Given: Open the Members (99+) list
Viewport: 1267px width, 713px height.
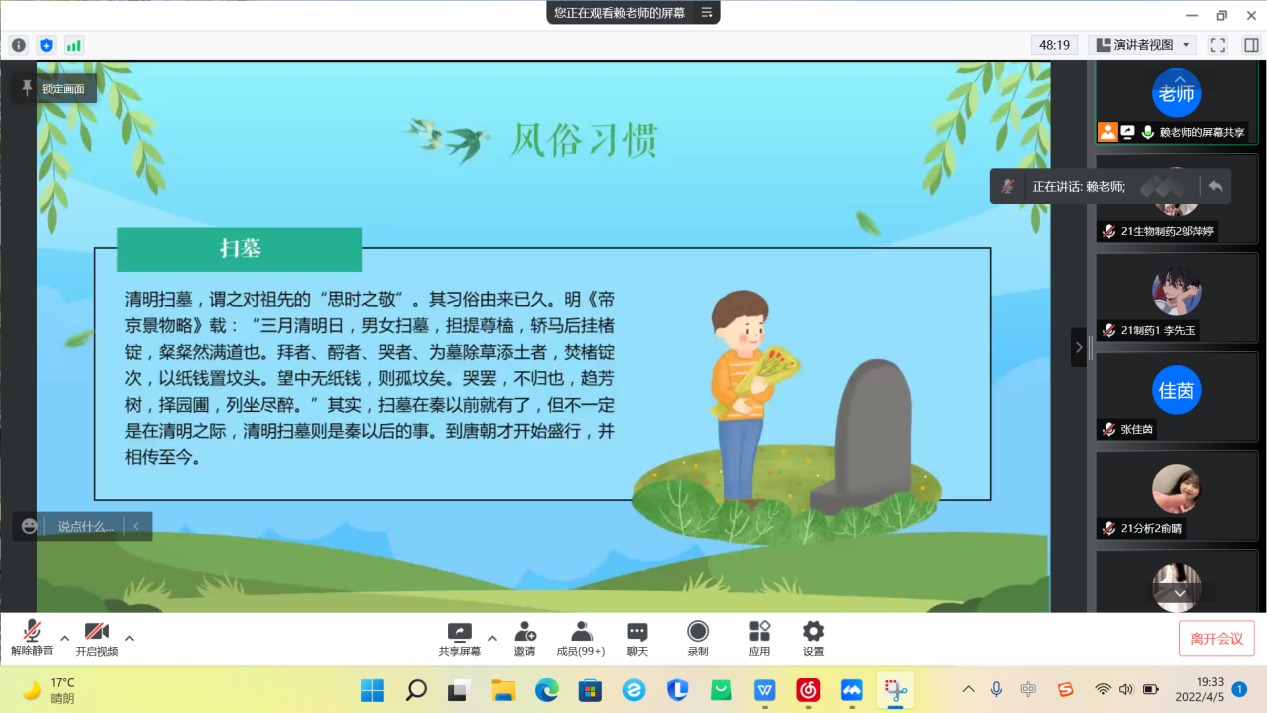Looking at the screenshot, I should 581,638.
